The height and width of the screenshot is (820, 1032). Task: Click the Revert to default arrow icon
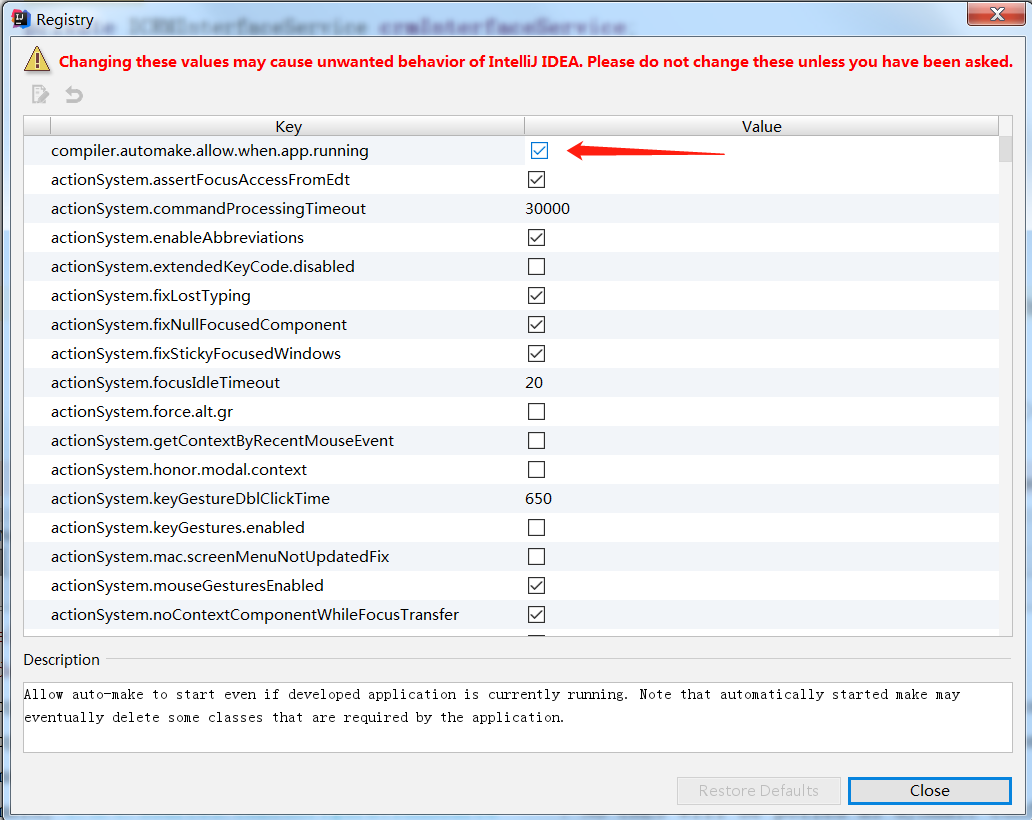73,95
